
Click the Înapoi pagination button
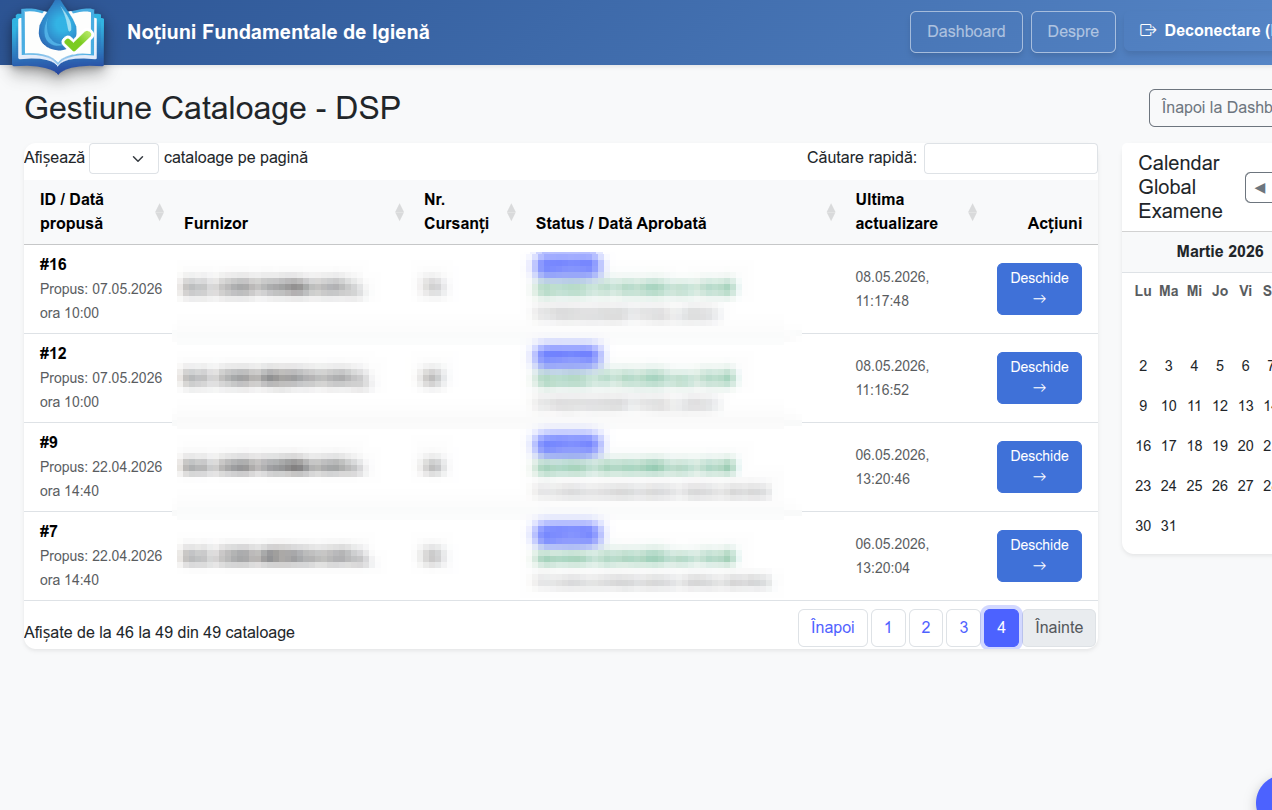[x=833, y=628]
